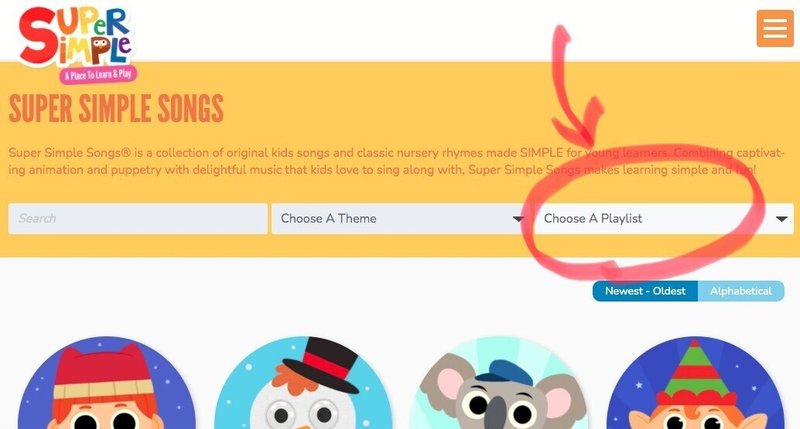
Task: Click the owl in the Simple logo
Action: 101,44
